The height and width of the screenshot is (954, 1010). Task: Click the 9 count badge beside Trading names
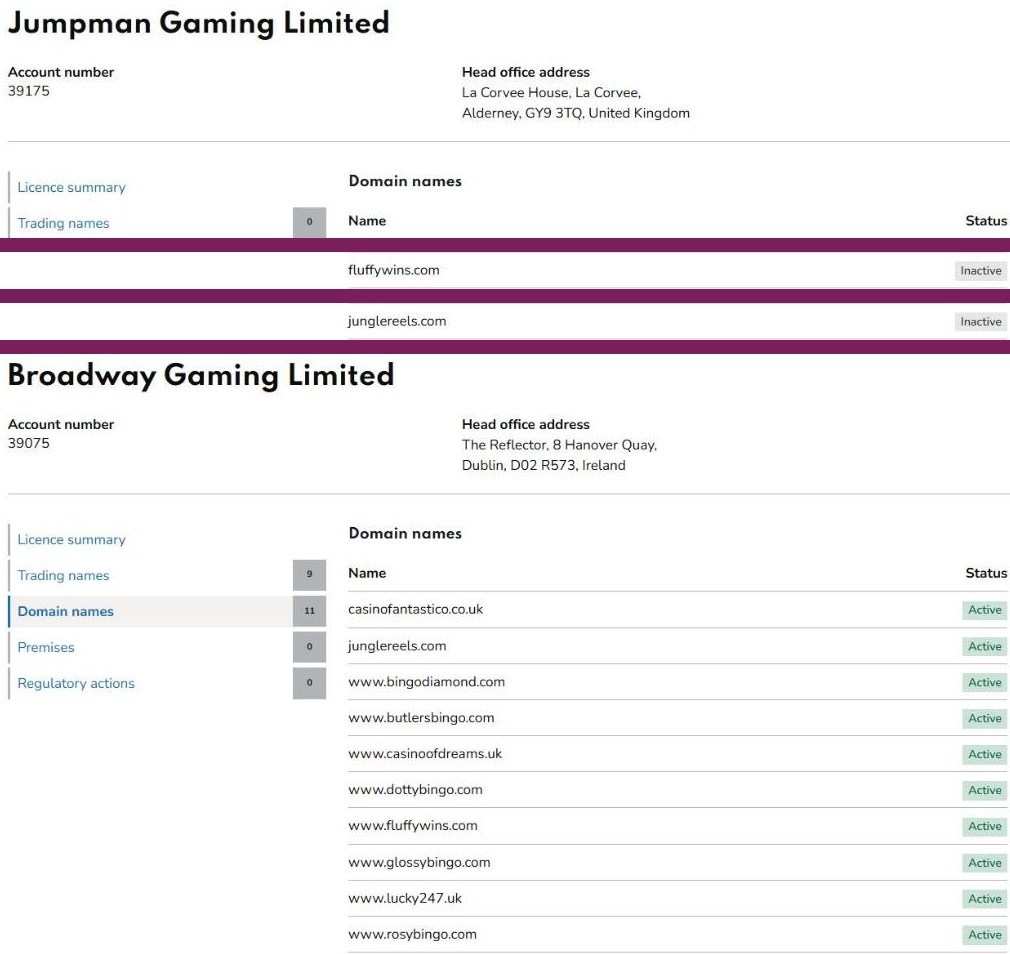click(x=309, y=575)
